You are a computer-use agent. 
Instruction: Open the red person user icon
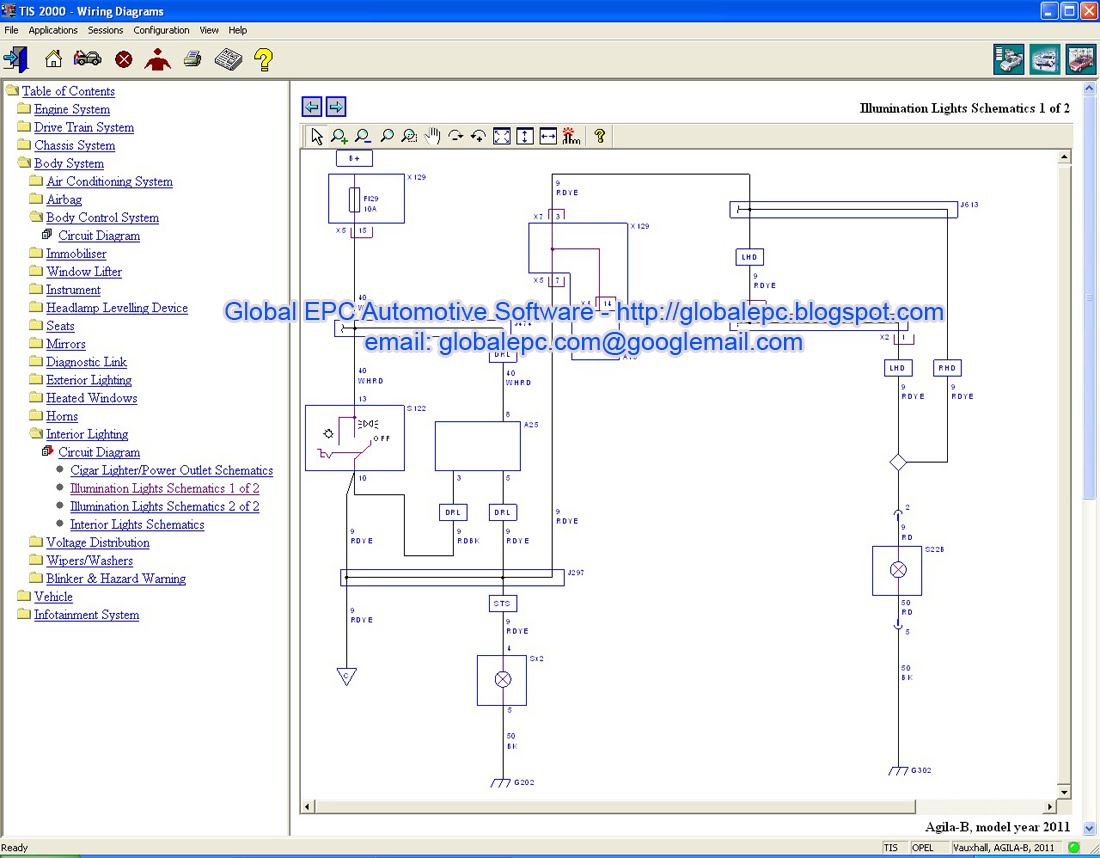157,60
